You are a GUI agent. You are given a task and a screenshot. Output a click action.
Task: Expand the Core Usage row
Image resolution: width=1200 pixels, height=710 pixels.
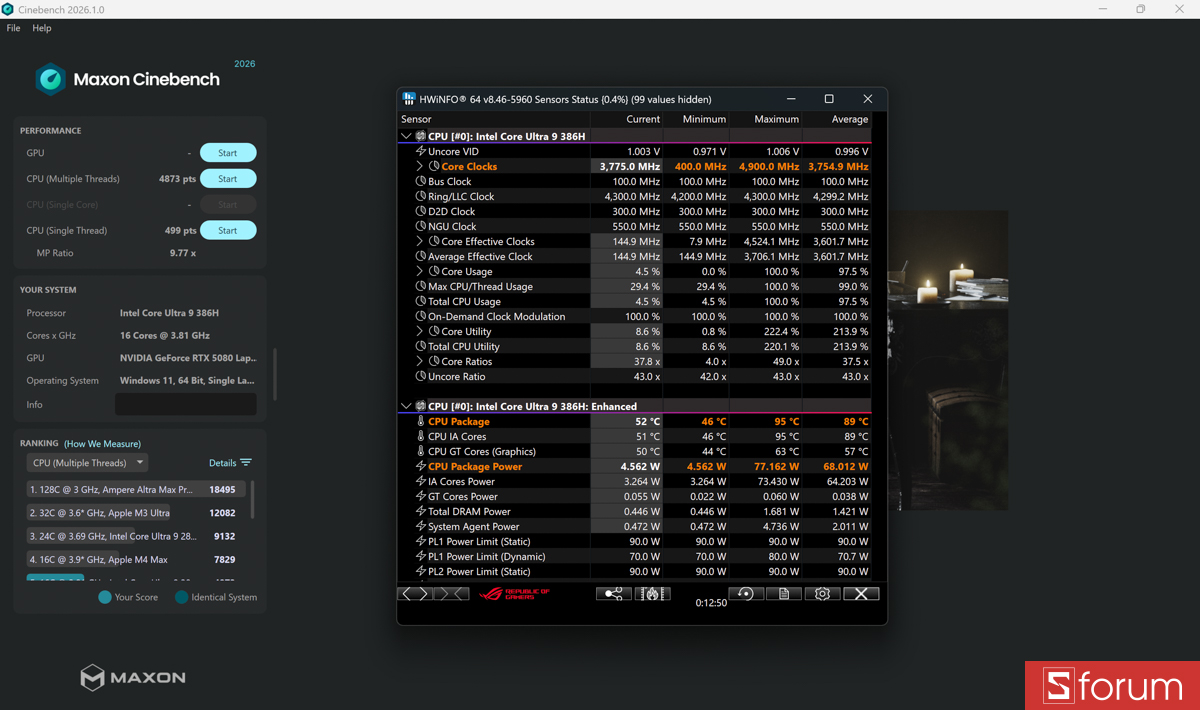point(420,271)
